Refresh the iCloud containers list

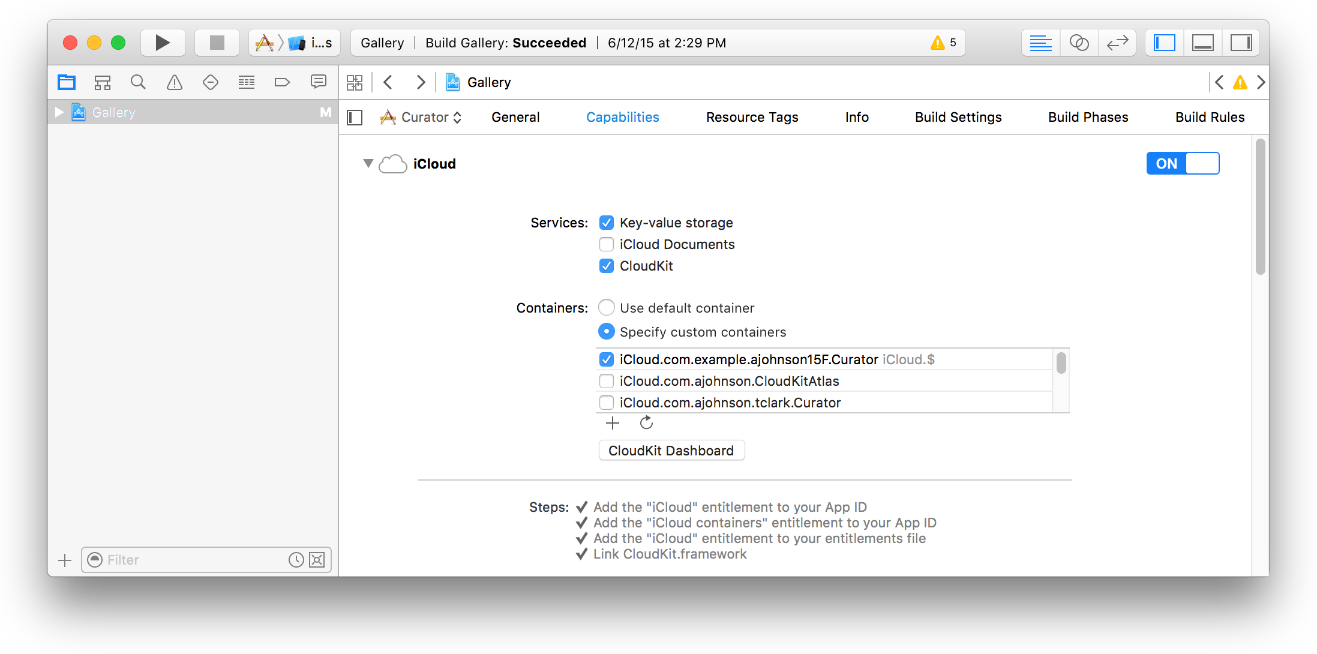tap(646, 423)
